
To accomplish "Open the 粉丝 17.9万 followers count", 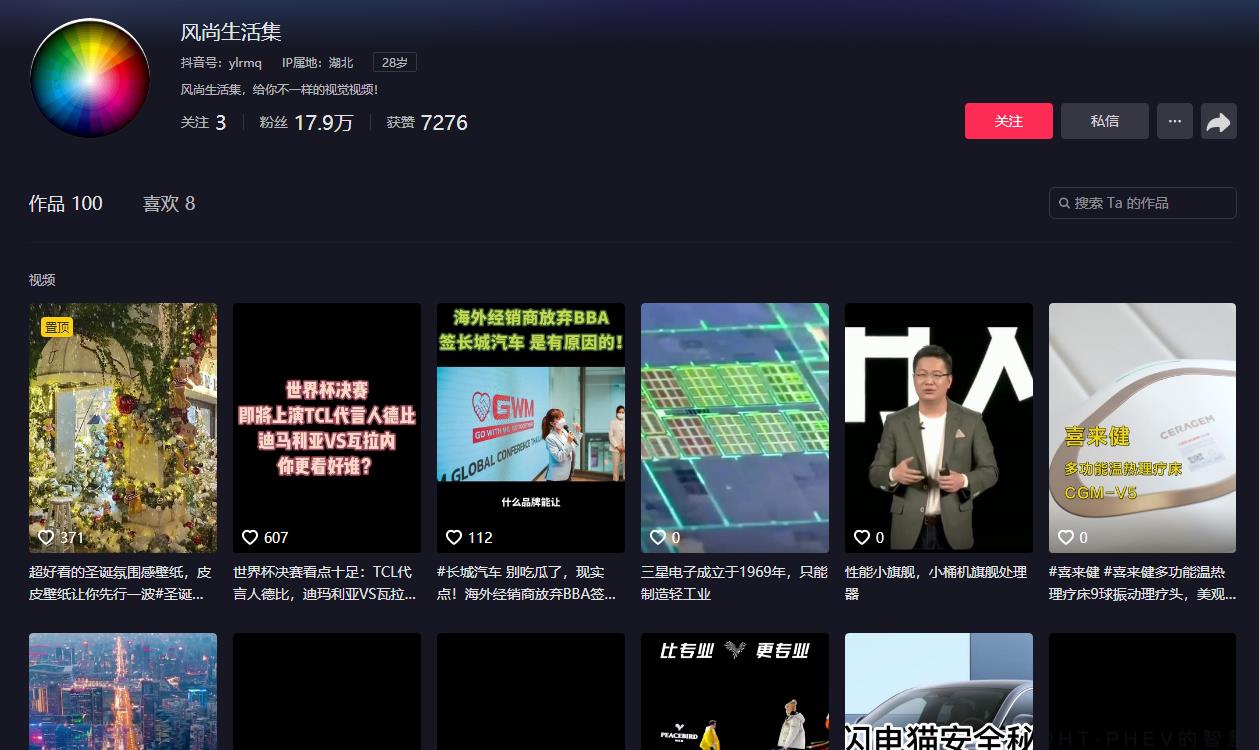I will [x=306, y=122].
